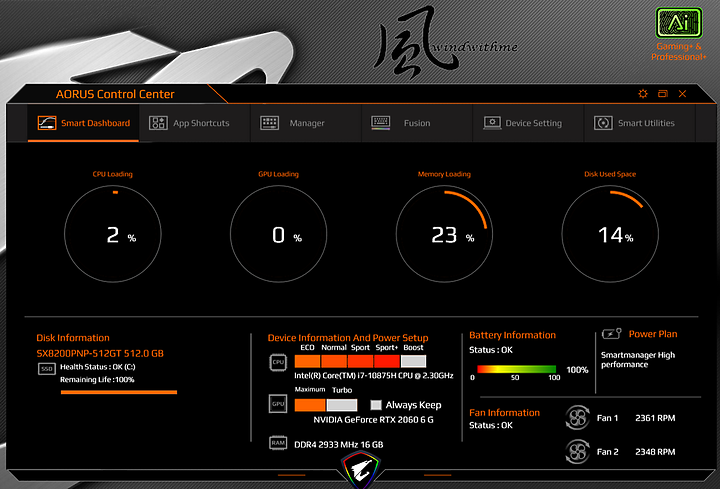Click the Power Plan battery icon
The height and width of the screenshot is (489, 720).
click(611, 334)
